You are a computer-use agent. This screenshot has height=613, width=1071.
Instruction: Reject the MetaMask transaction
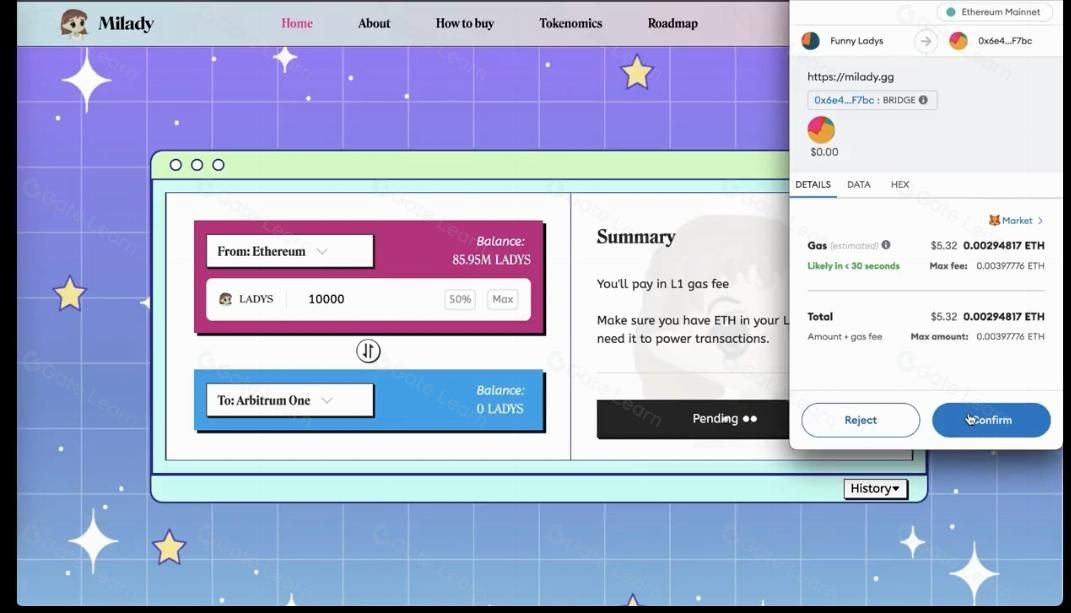[x=861, y=420]
